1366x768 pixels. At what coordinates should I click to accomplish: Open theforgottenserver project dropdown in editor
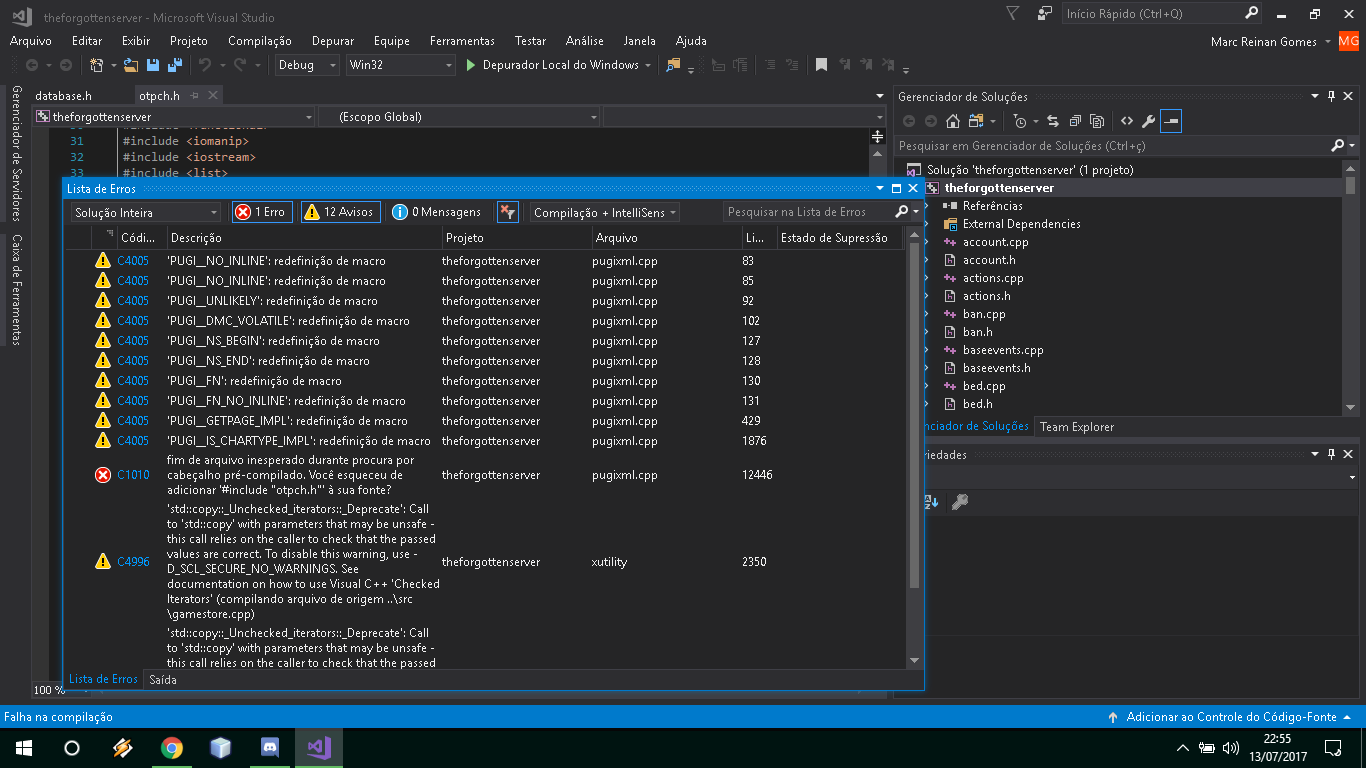pyautogui.click(x=175, y=117)
